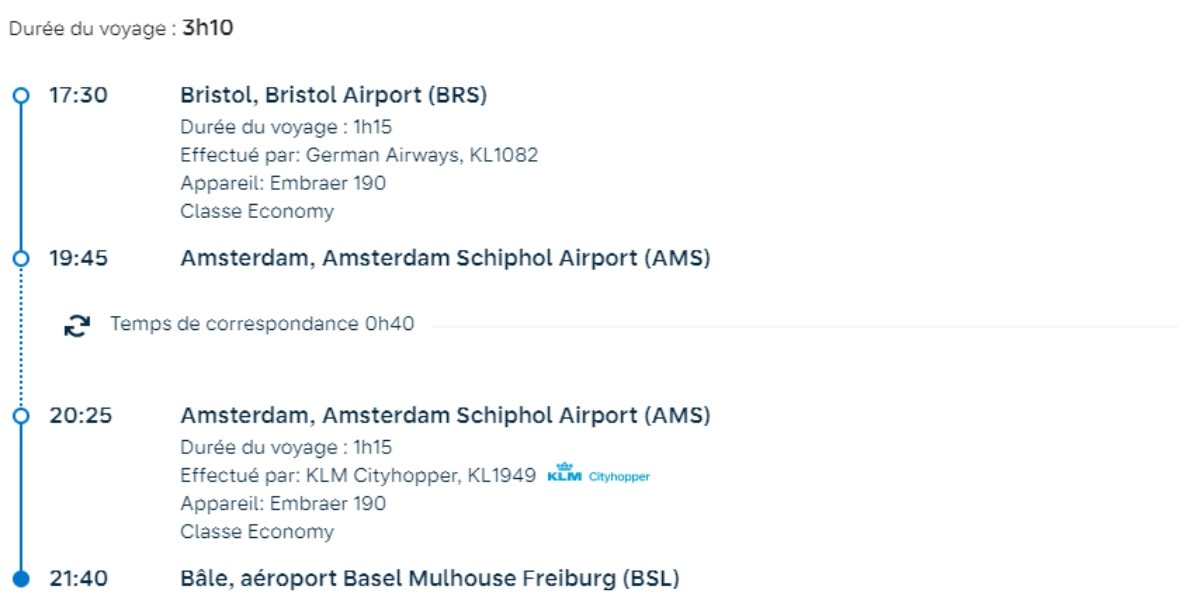Screen dimensions: 1200x615
Task: Click second Appareil: Embraer 190 line
Action: (283, 503)
